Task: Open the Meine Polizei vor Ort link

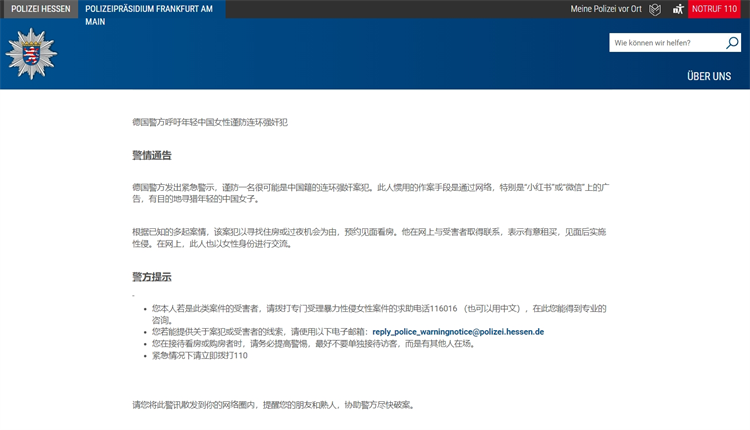Action: tap(606, 9)
